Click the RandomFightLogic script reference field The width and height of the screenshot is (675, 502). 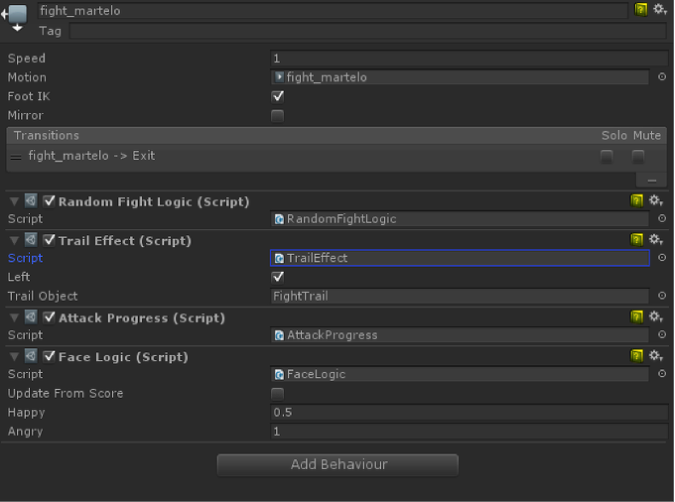460,219
